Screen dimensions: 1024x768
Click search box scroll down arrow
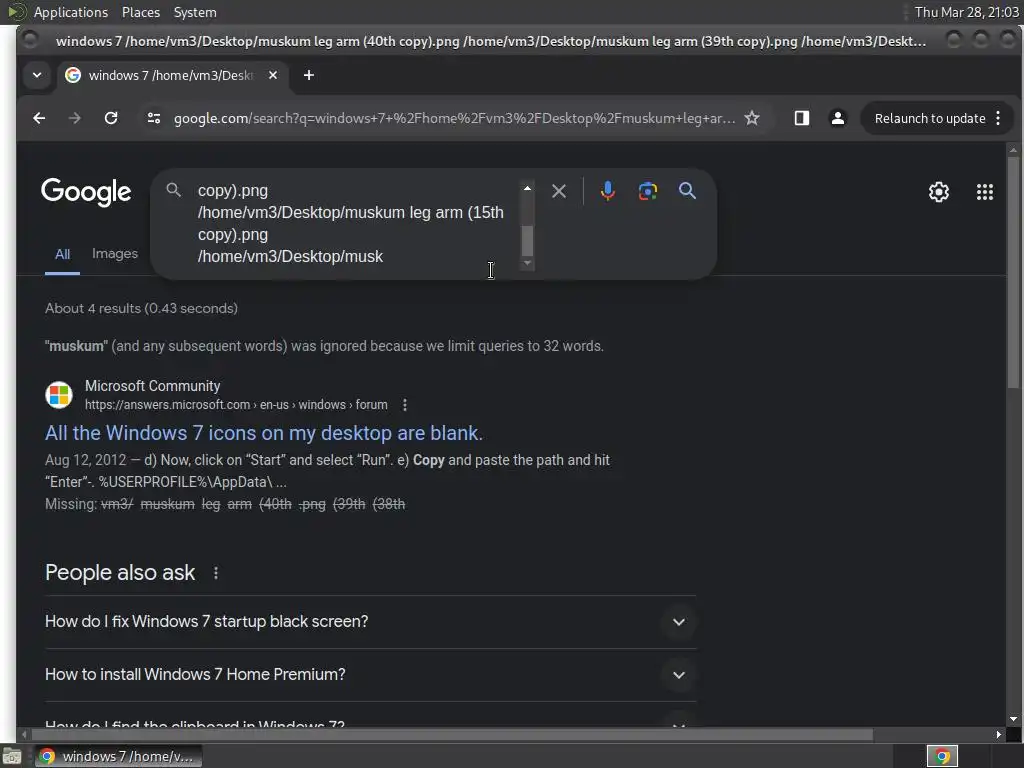click(x=527, y=263)
